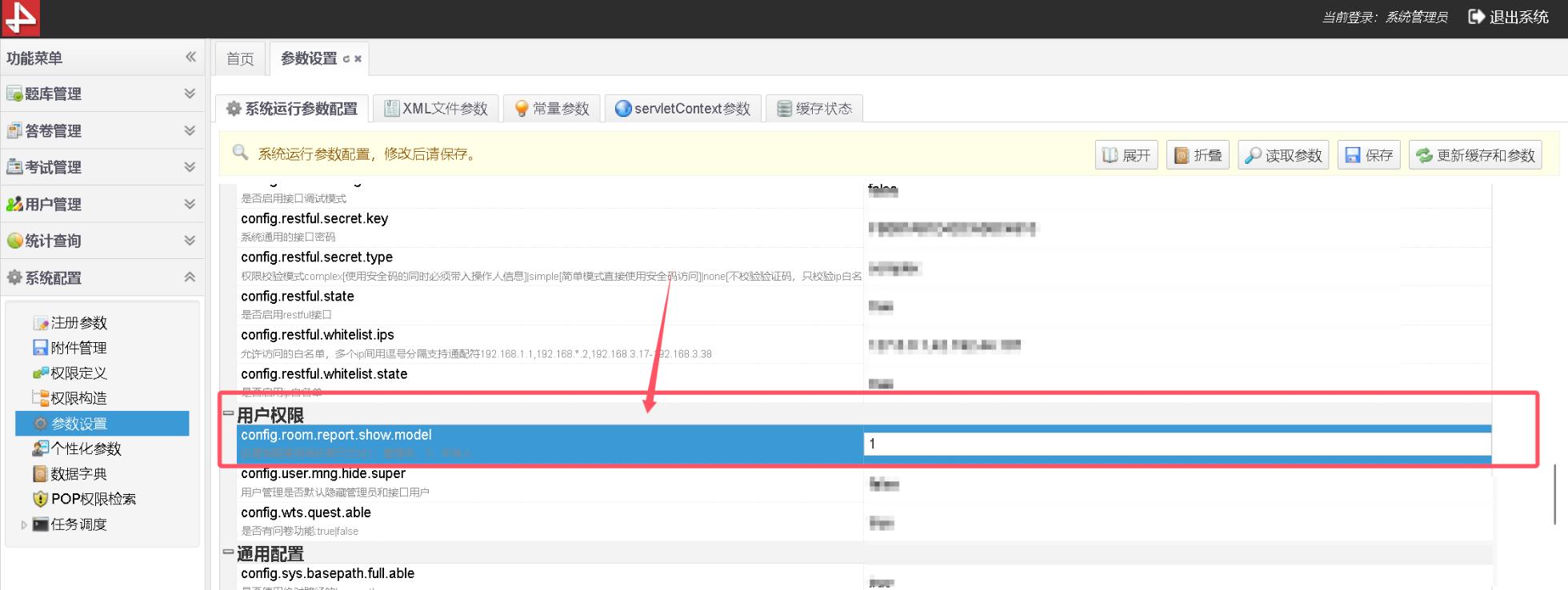Click the 数据字典 icon
This screenshot has height=590, width=1568.
41,474
